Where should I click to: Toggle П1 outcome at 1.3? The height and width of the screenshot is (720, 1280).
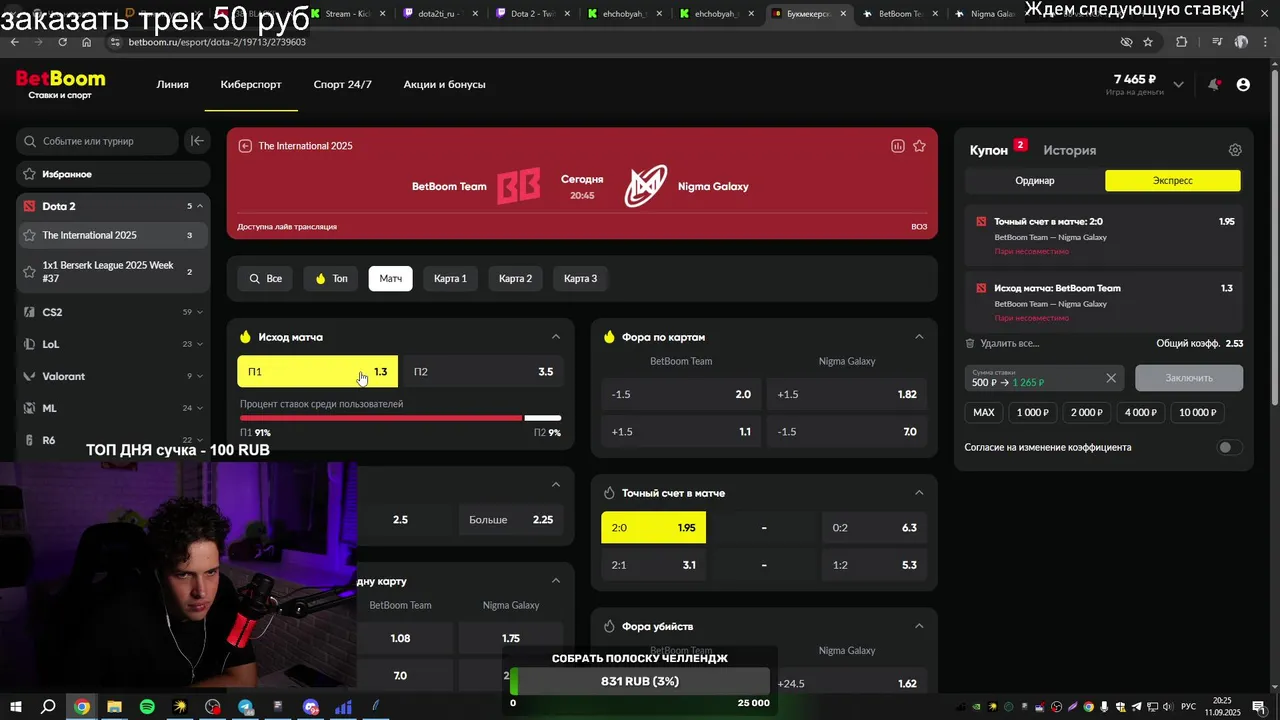point(317,372)
